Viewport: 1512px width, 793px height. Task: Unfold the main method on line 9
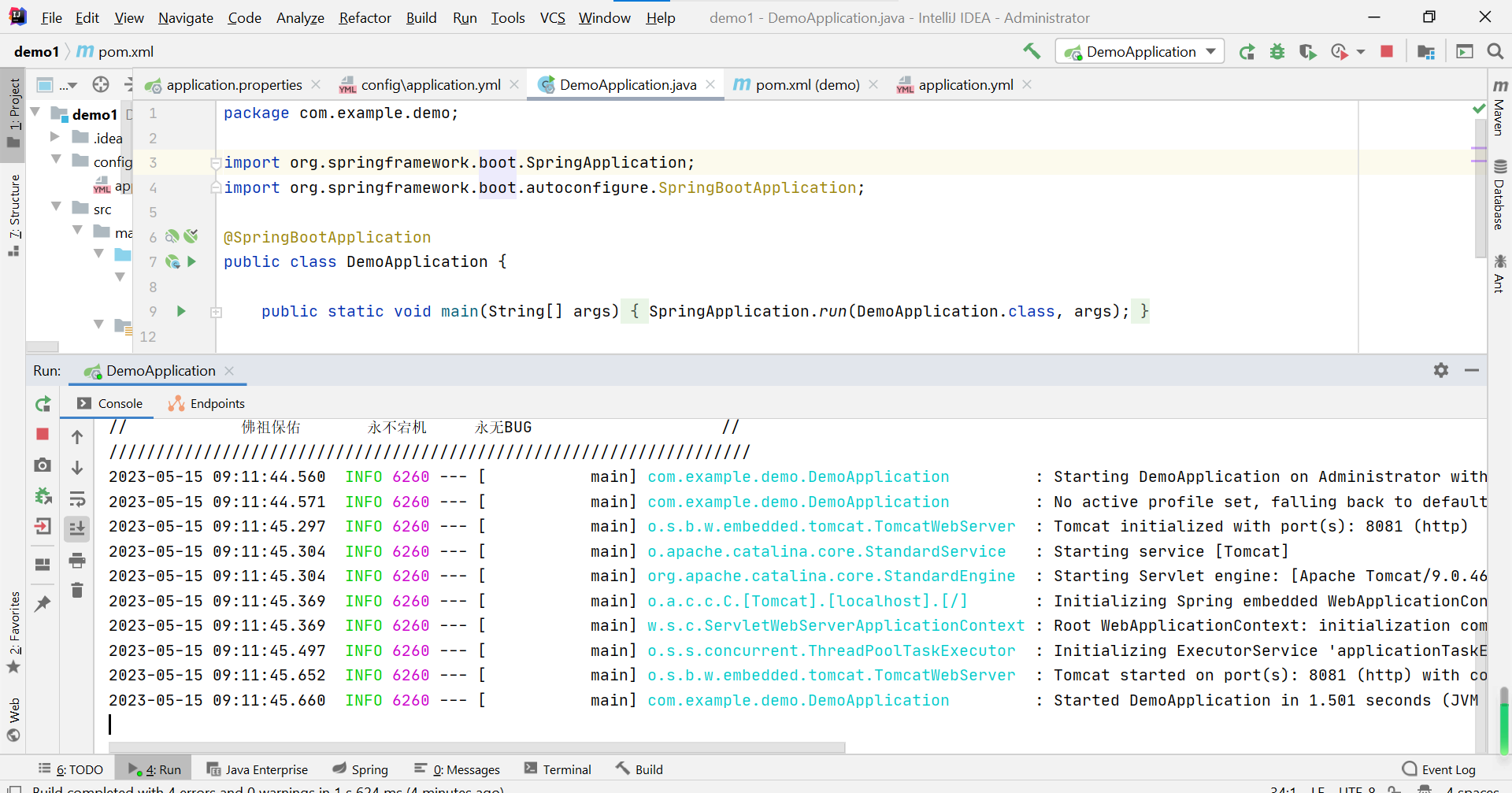tap(216, 313)
